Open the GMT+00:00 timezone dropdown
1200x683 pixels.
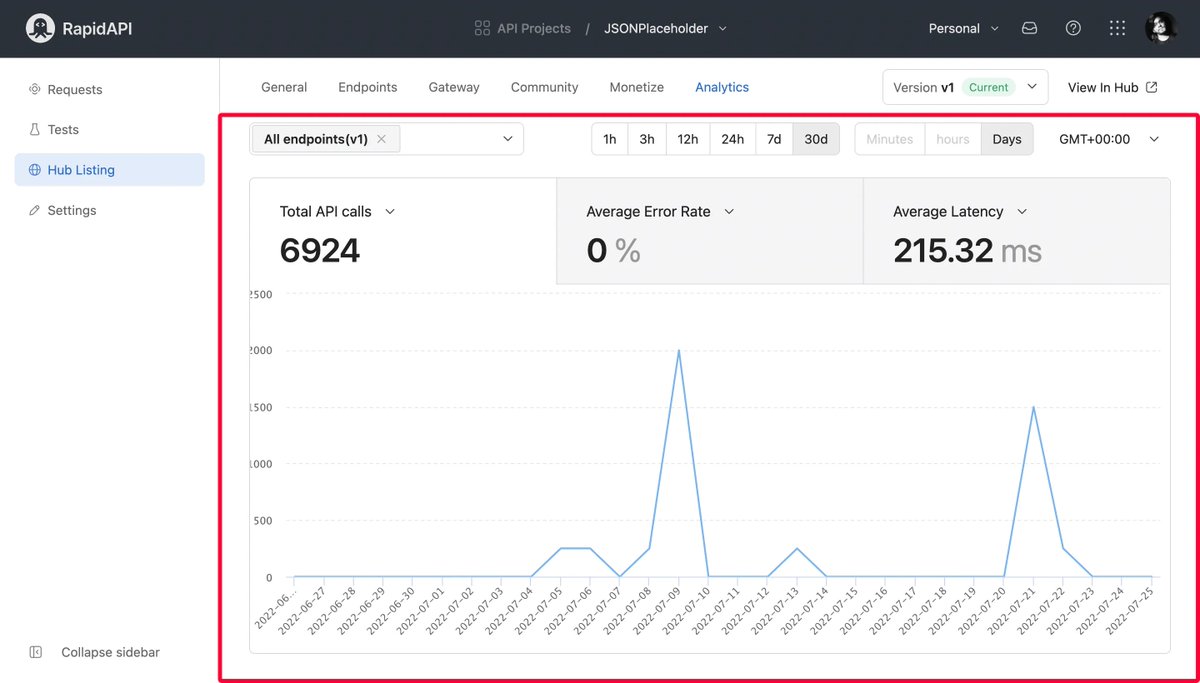[x=1108, y=139]
